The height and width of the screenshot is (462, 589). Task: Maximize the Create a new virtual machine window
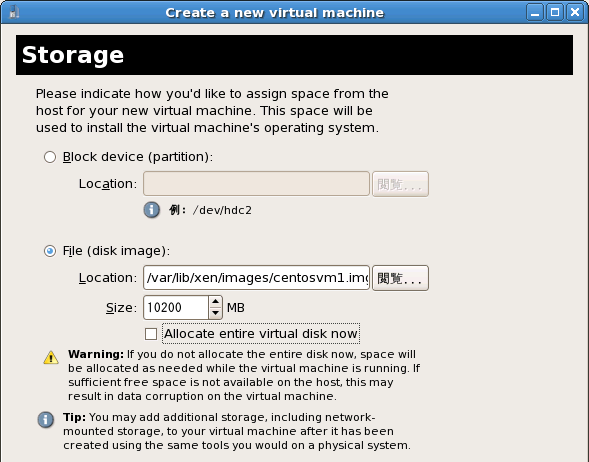(x=555, y=13)
